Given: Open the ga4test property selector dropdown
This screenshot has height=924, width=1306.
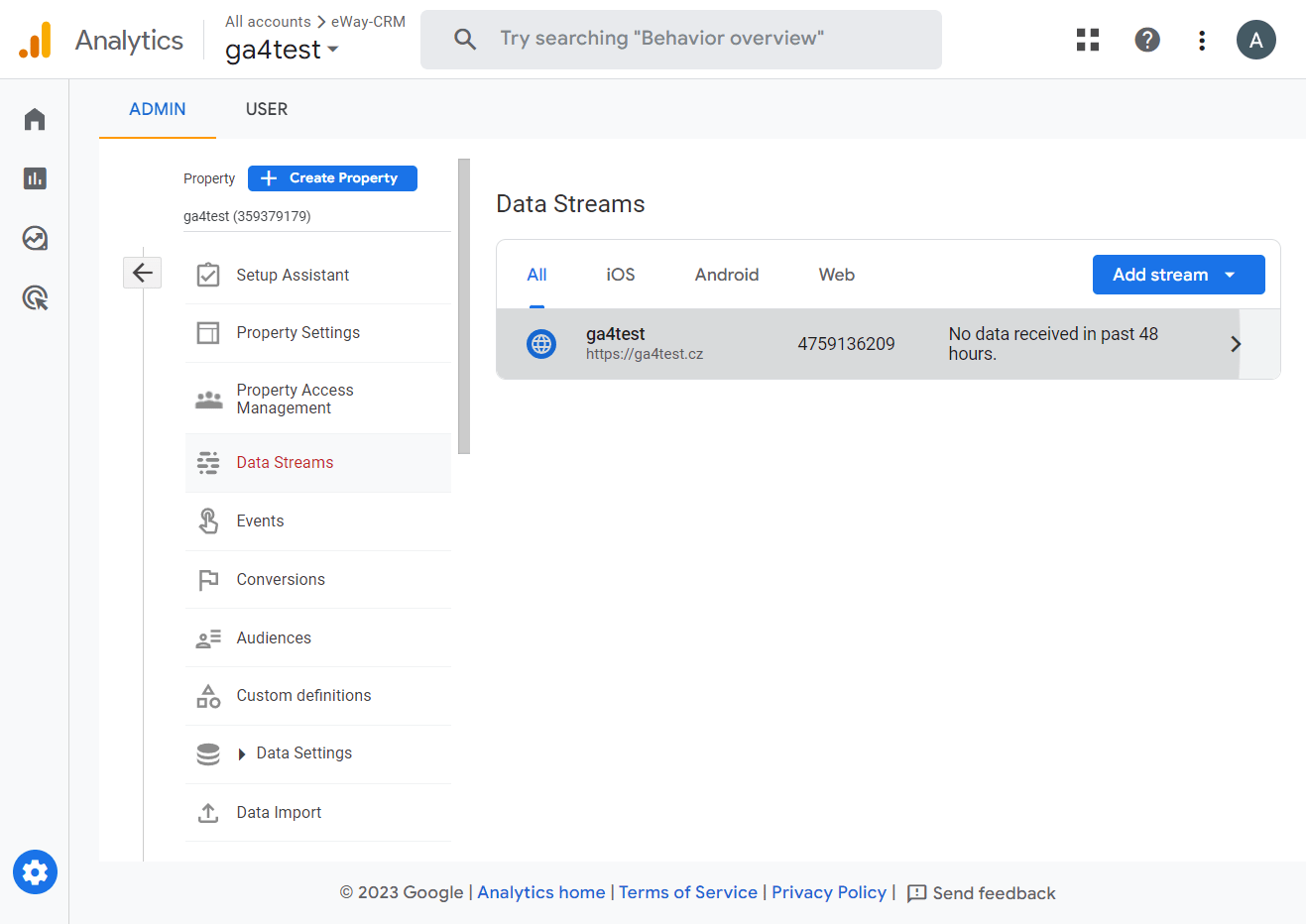Looking at the screenshot, I should pyautogui.click(x=282, y=50).
